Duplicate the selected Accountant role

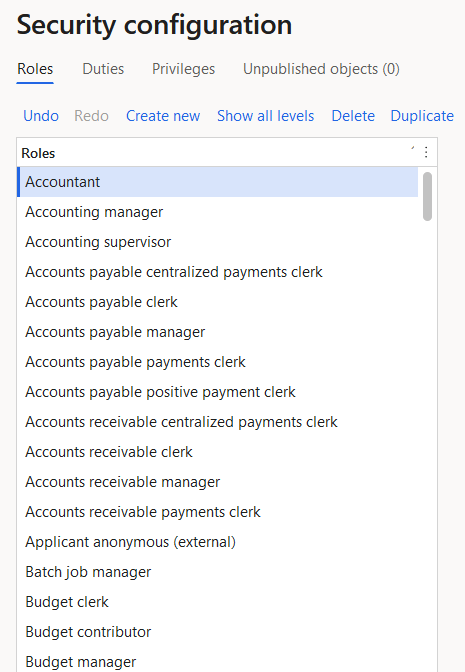tap(422, 116)
